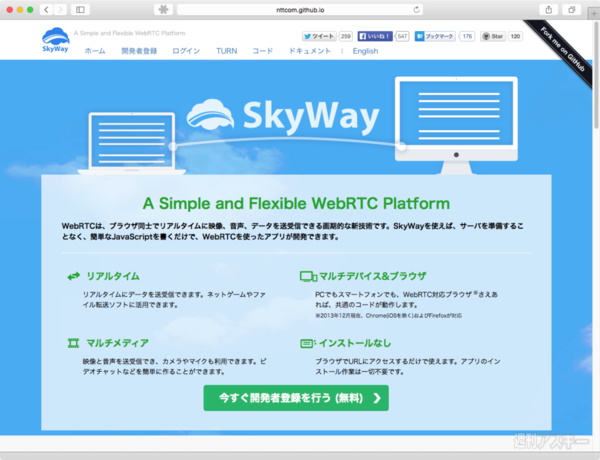
Task: Click the extension icon left of address bar
Action: [x=163, y=10]
